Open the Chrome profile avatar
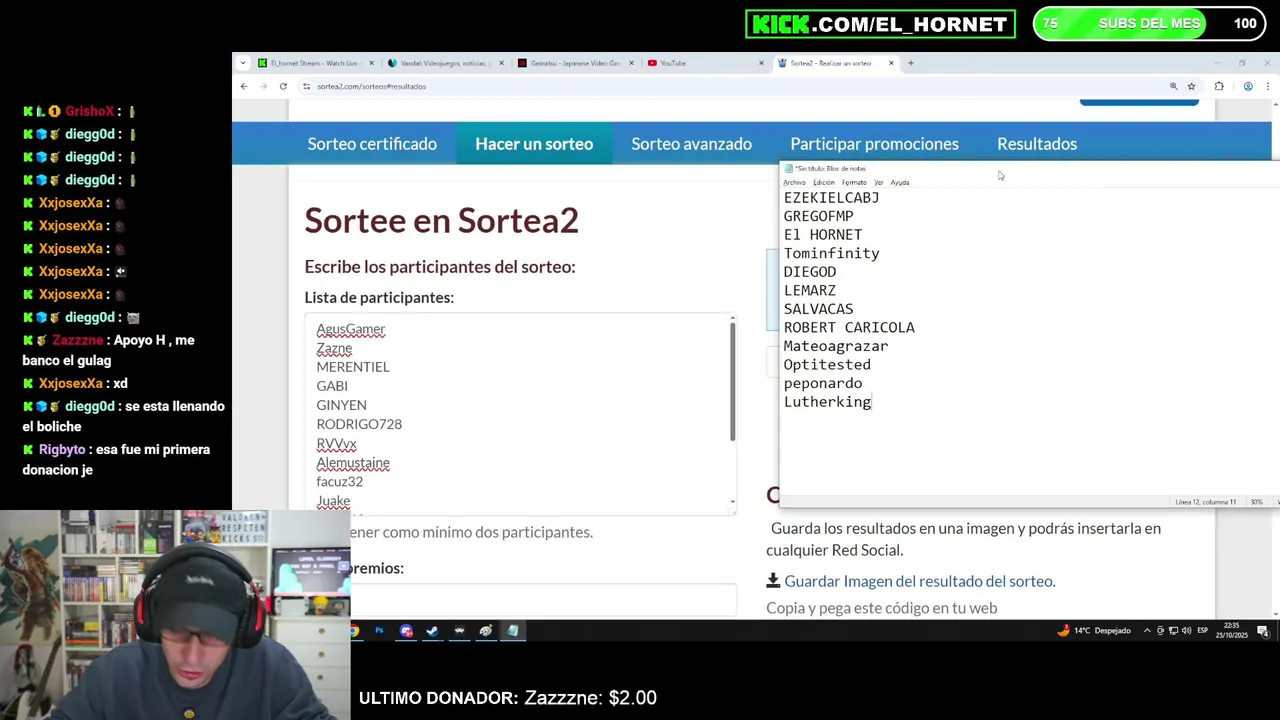Screen dimensions: 1280x720 1248,86
